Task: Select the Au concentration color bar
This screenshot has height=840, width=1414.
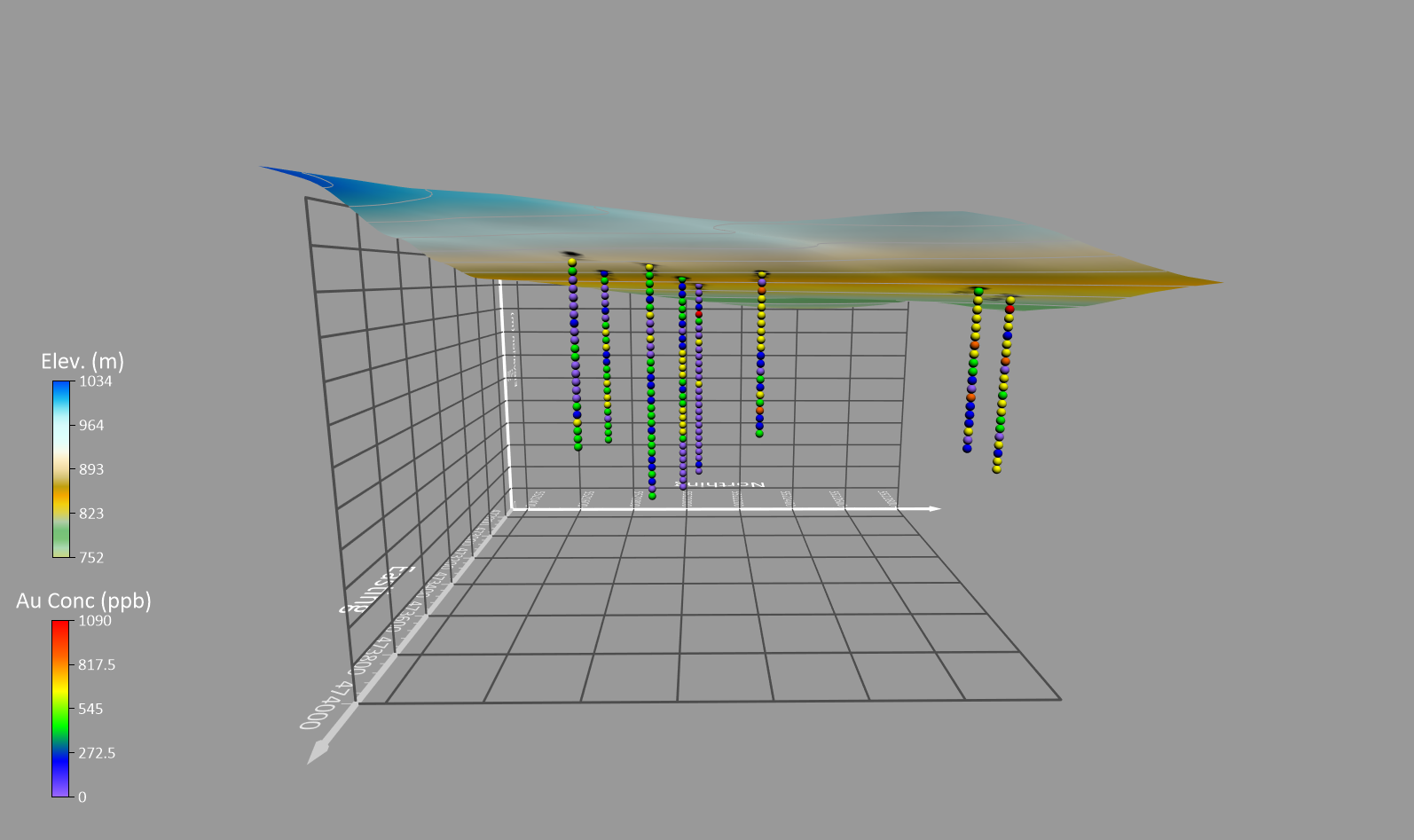Action: tap(60, 709)
